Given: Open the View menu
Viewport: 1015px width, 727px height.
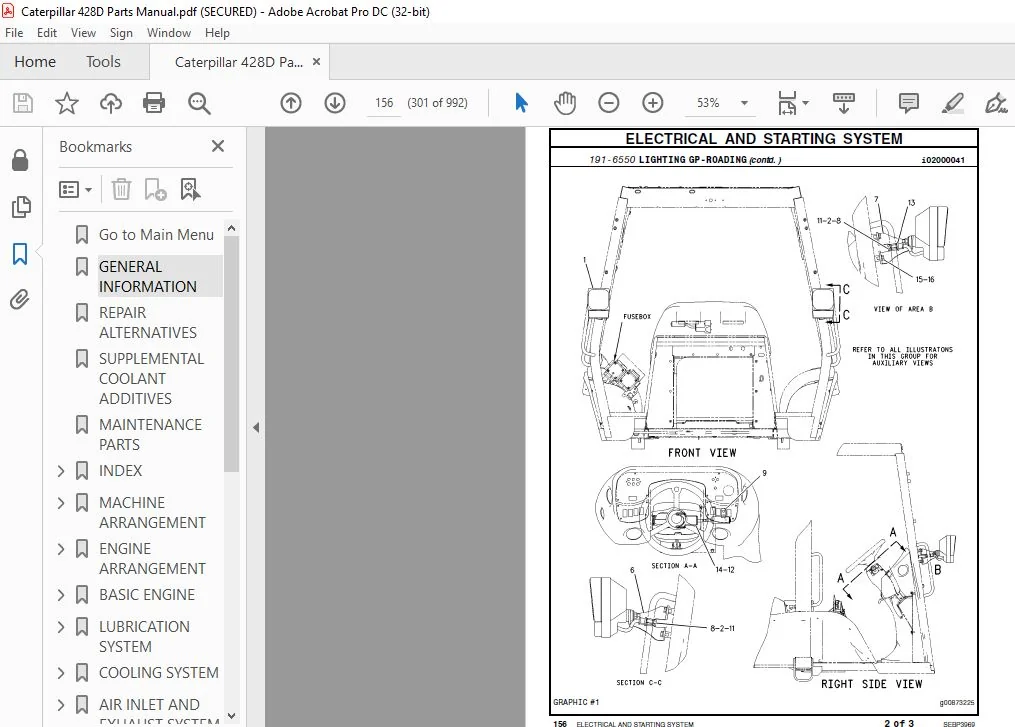Looking at the screenshot, I should click(83, 32).
